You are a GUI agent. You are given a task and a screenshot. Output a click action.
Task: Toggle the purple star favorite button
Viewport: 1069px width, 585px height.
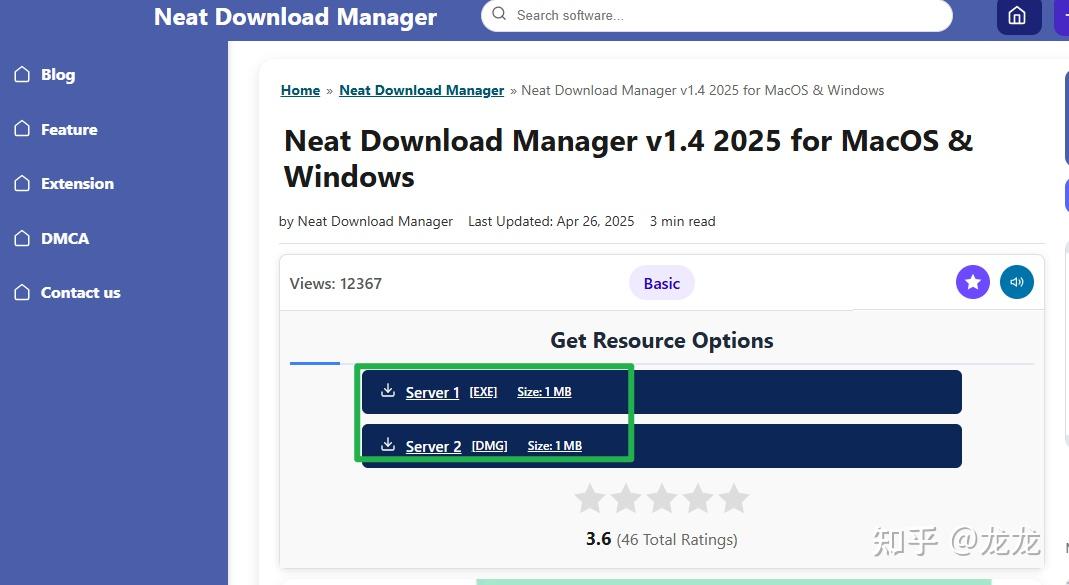(972, 282)
